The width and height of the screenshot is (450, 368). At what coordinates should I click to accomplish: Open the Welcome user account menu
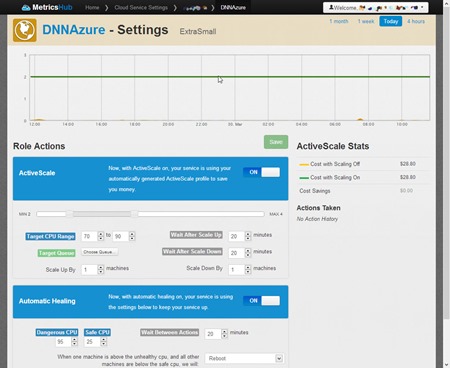tap(376, 7)
